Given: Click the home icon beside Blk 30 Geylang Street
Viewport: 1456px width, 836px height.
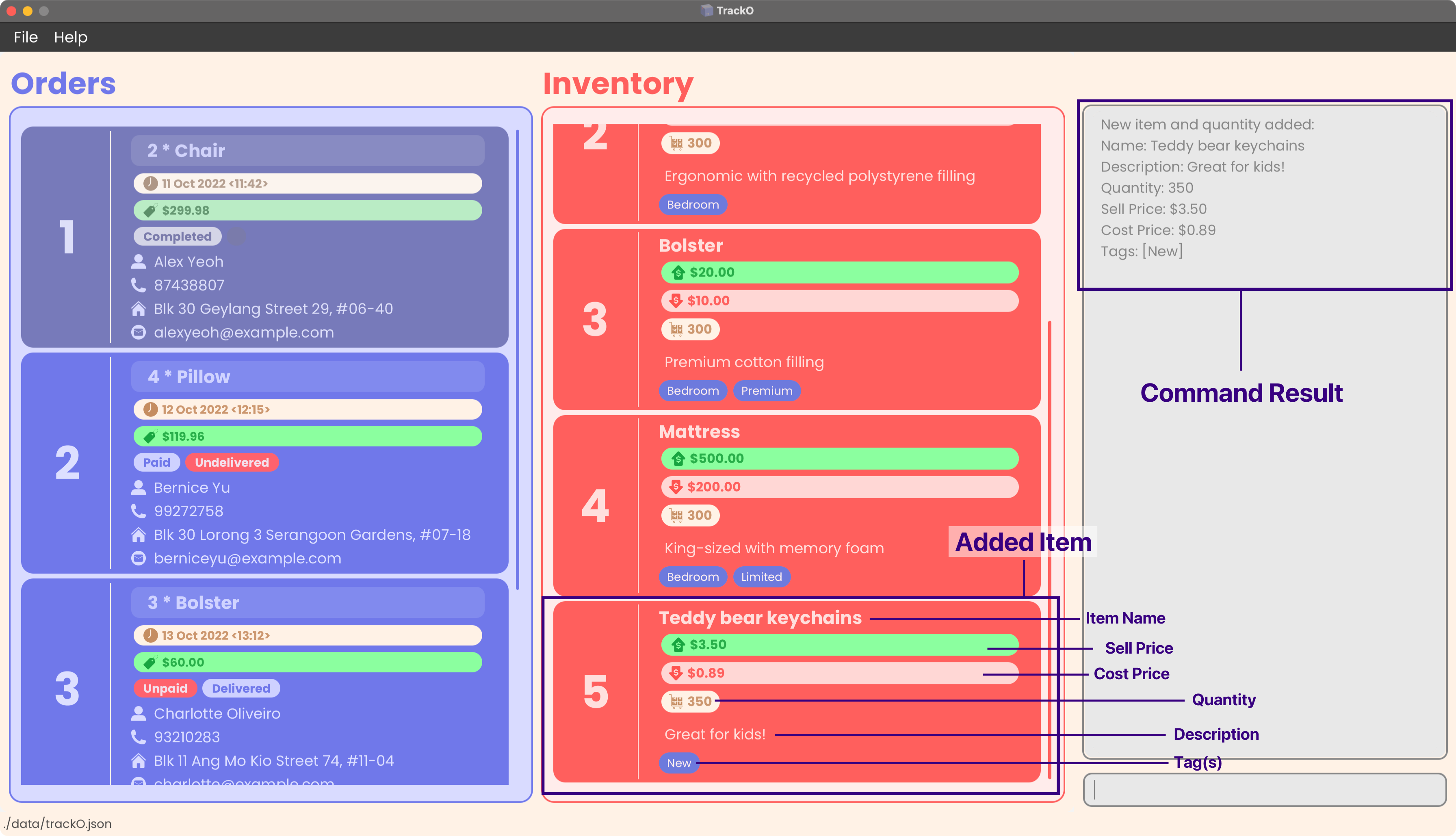Looking at the screenshot, I should (x=139, y=309).
